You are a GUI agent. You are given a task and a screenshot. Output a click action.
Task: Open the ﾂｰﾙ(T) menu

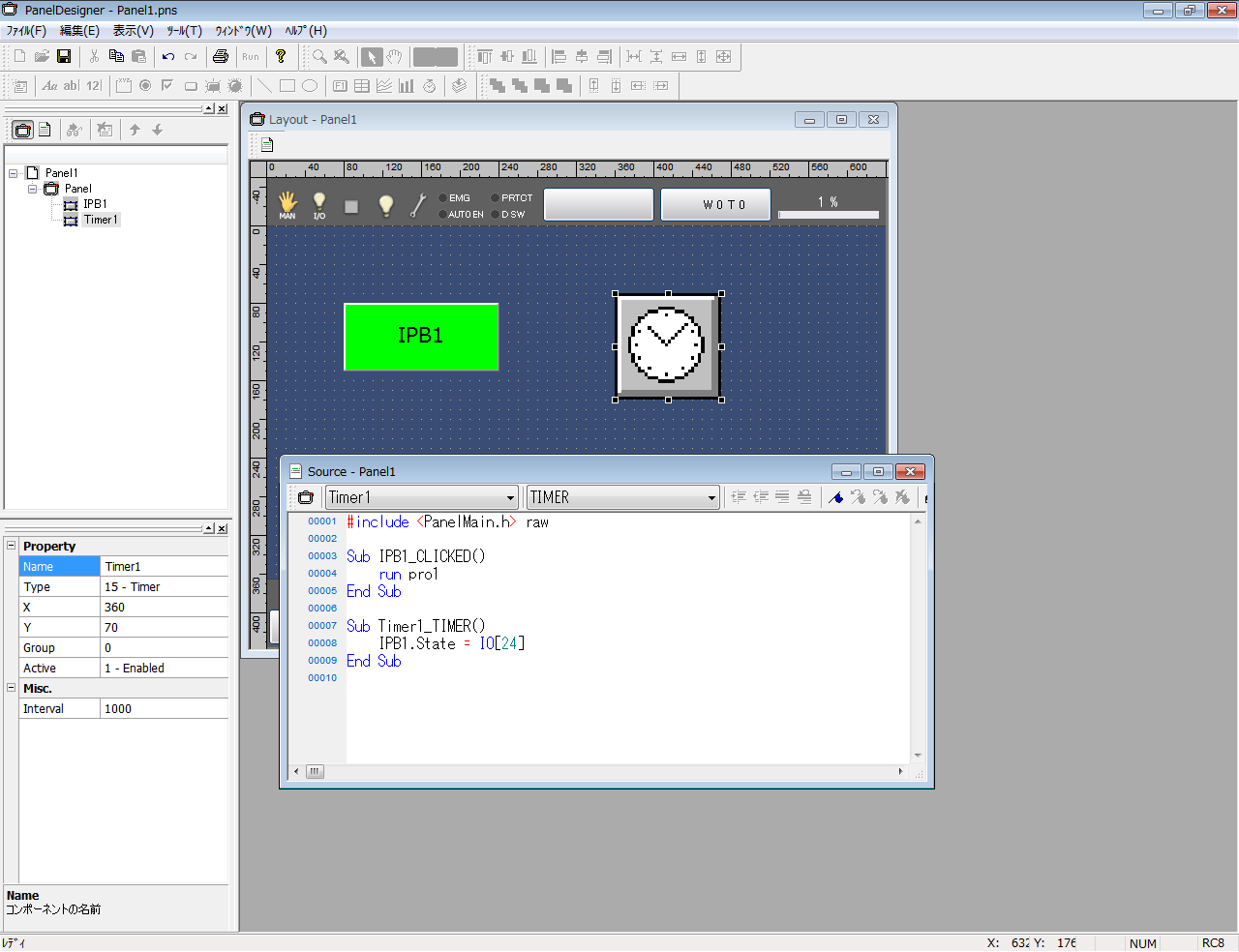[184, 31]
